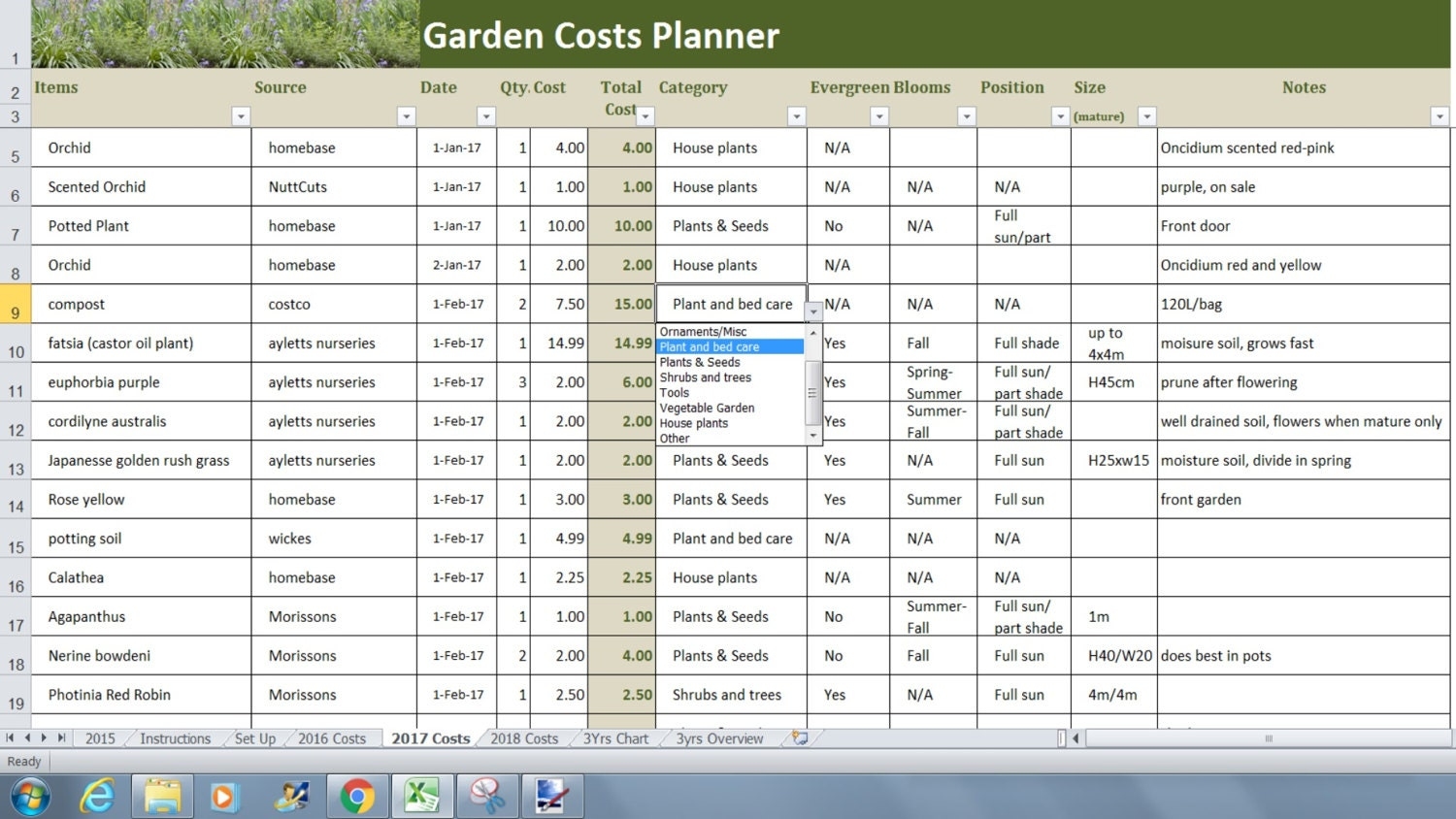Switch to the 2018 Costs sheet tab
This screenshot has height=819, width=1456.
[524, 738]
